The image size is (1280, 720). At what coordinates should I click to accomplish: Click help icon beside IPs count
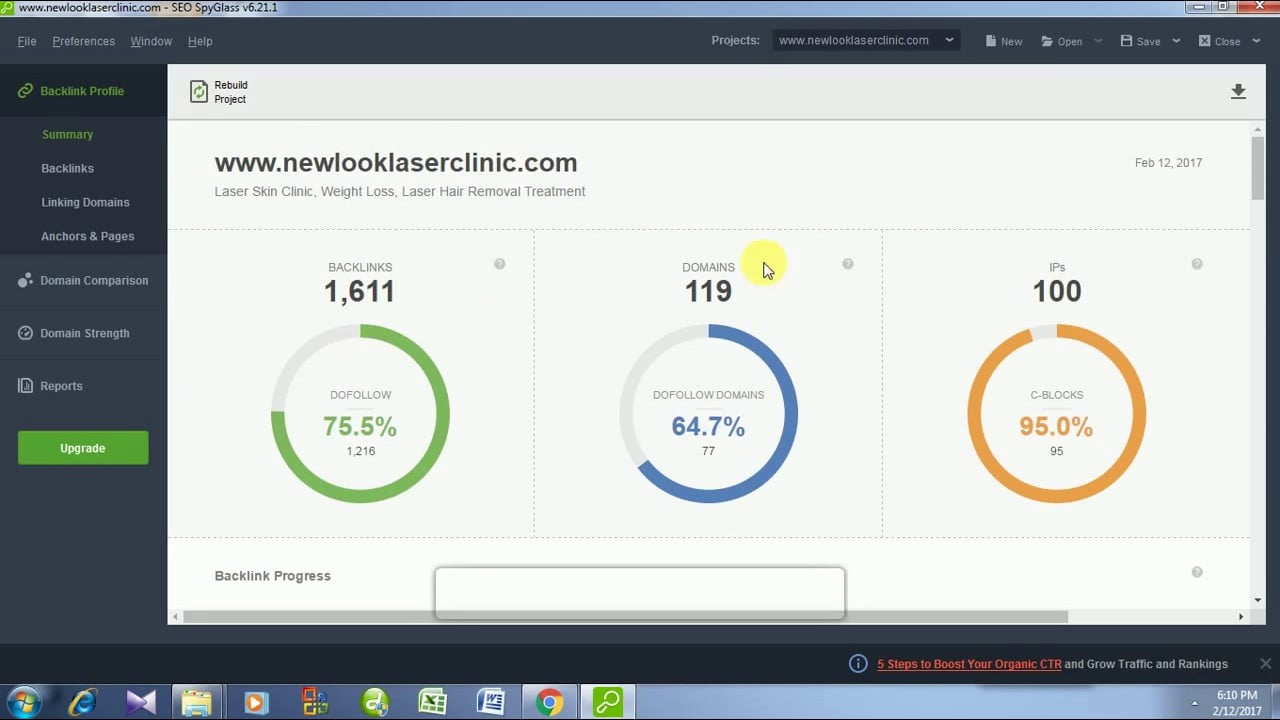point(1196,264)
